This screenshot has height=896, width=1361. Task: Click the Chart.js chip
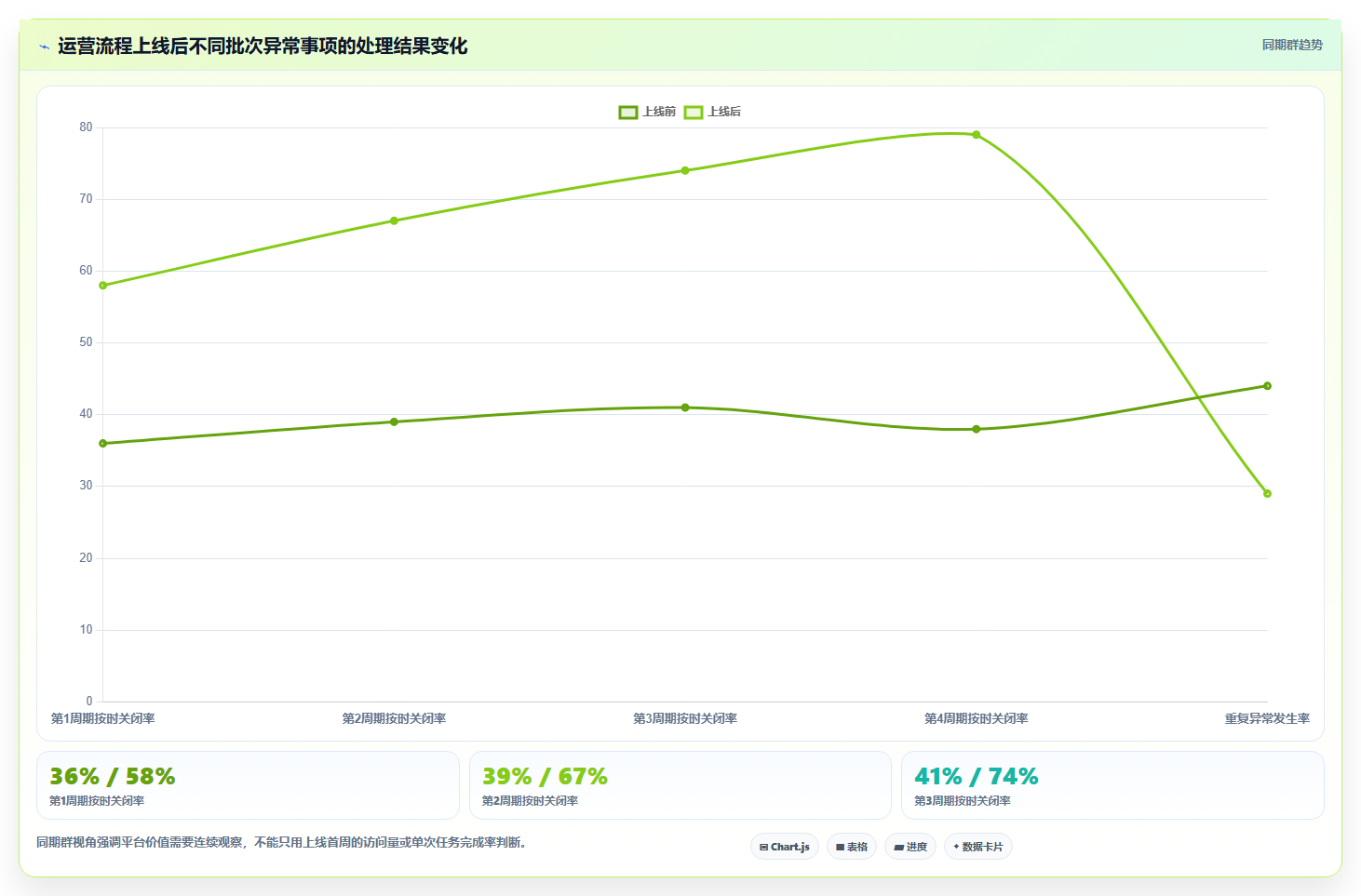coord(785,847)
